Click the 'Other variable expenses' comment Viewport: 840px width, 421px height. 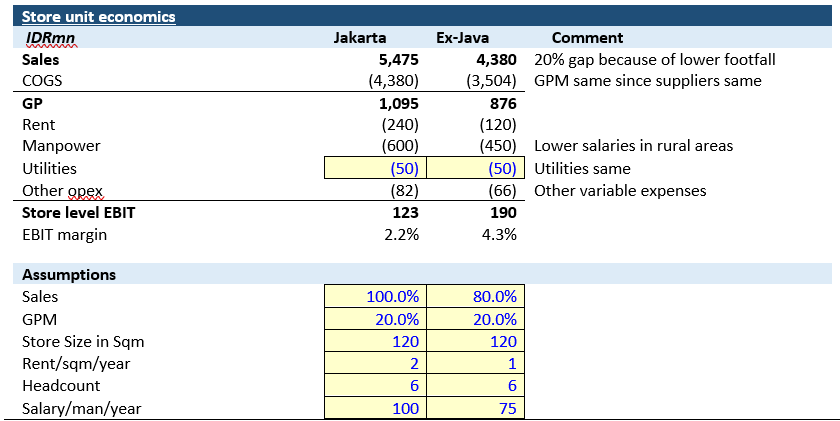(x=620, y=191)
